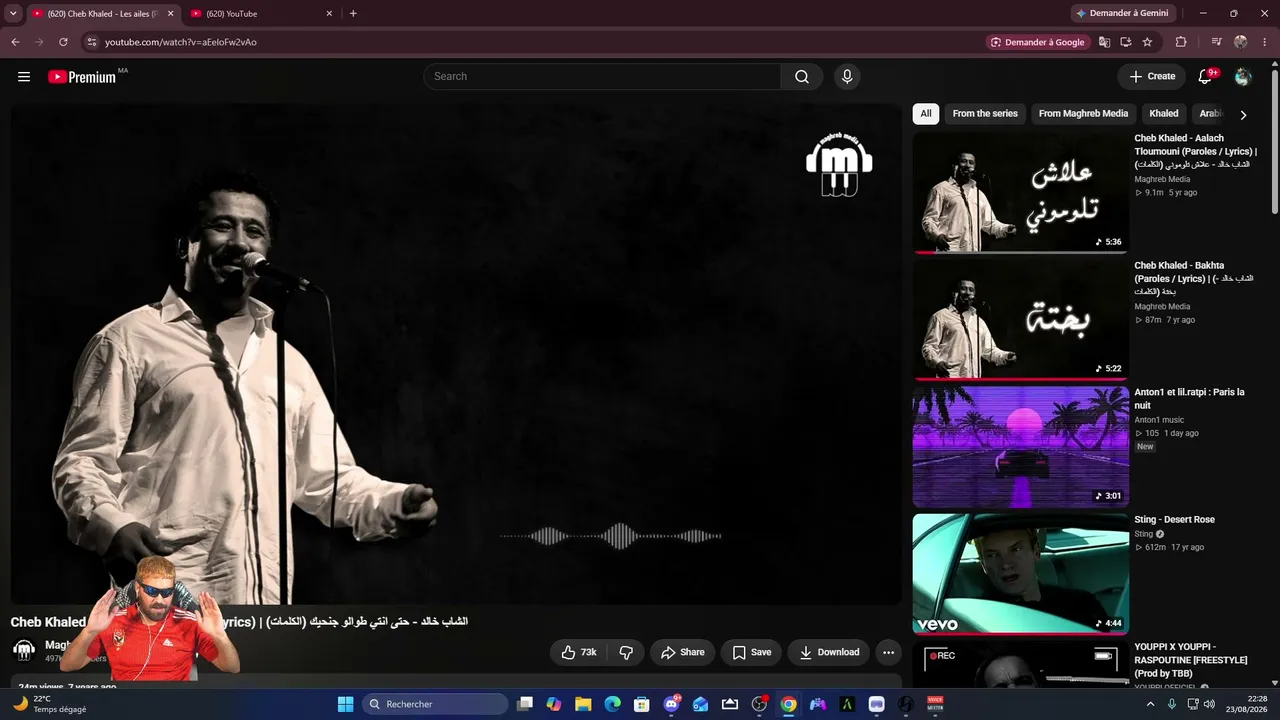Open Chrome media controls icon
Screen dimensions: 1280x720
1216,42
